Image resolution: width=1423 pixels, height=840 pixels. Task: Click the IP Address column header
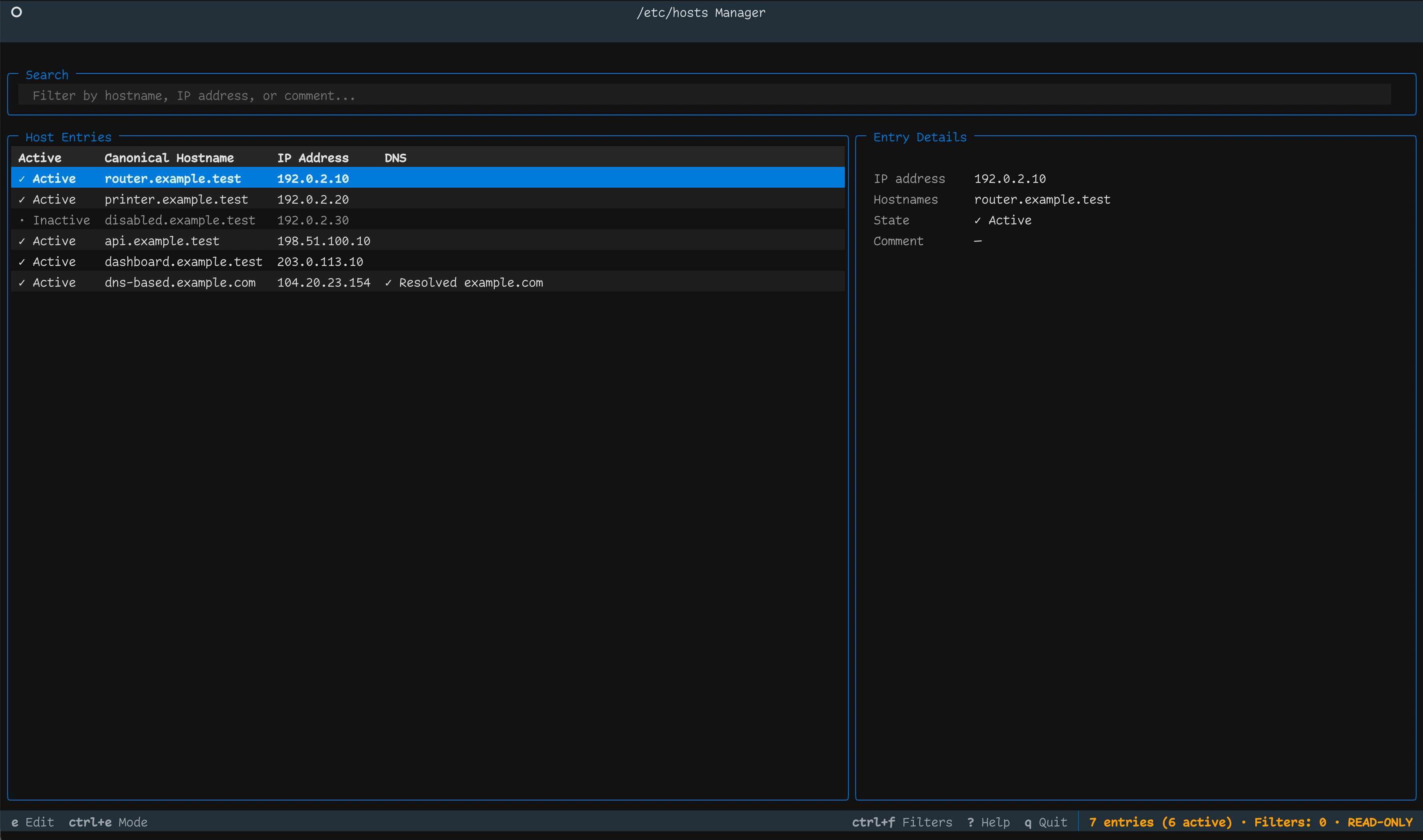point(313,157)
